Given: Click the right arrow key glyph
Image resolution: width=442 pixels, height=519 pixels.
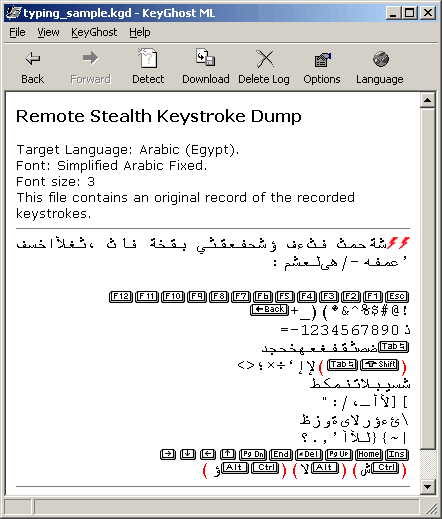Looking at the screenshot, I should pos(168,454).
